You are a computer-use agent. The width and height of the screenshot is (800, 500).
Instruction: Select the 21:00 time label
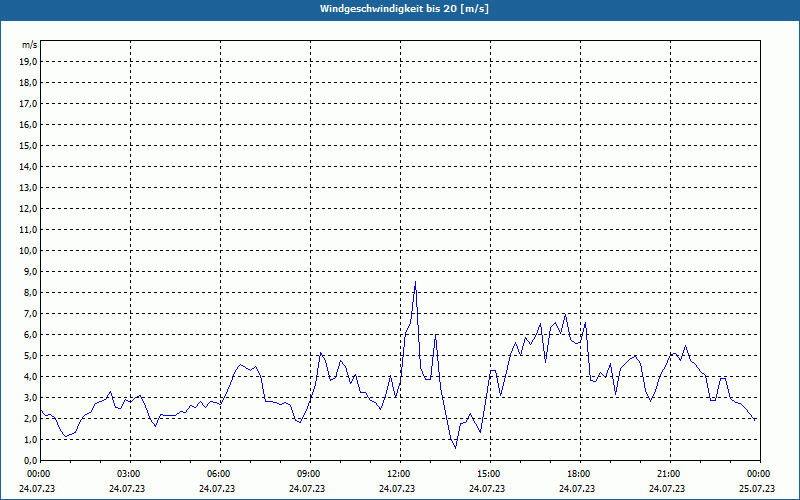(x=668, y=474)
